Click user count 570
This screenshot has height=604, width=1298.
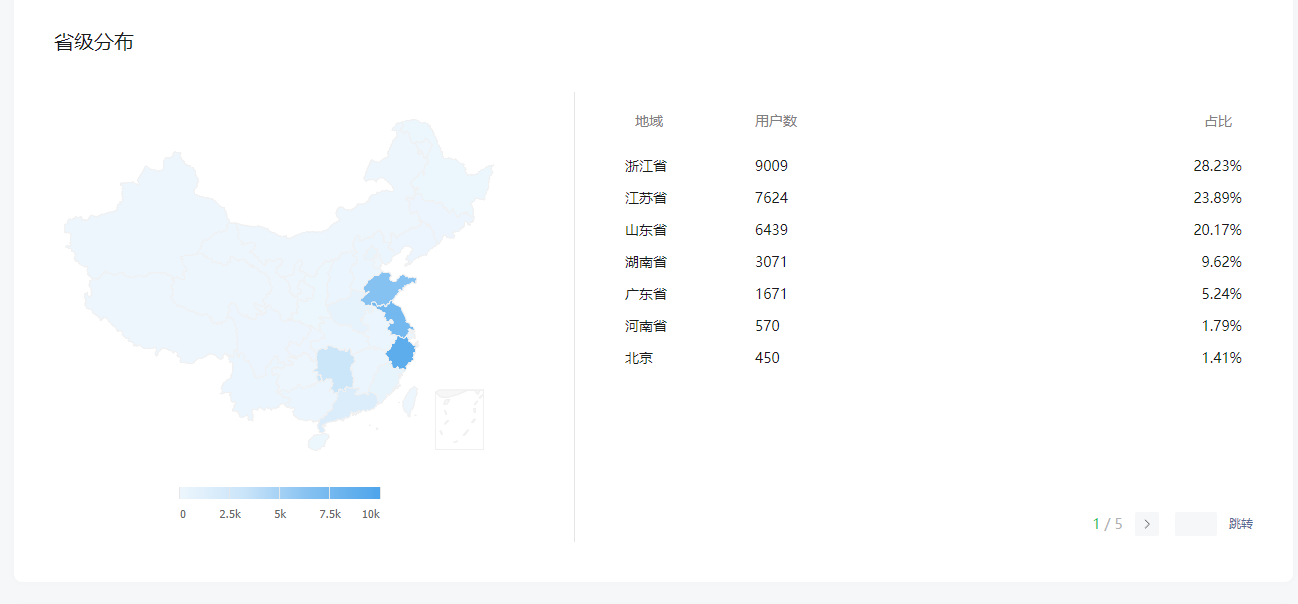(x=767, y=326)
